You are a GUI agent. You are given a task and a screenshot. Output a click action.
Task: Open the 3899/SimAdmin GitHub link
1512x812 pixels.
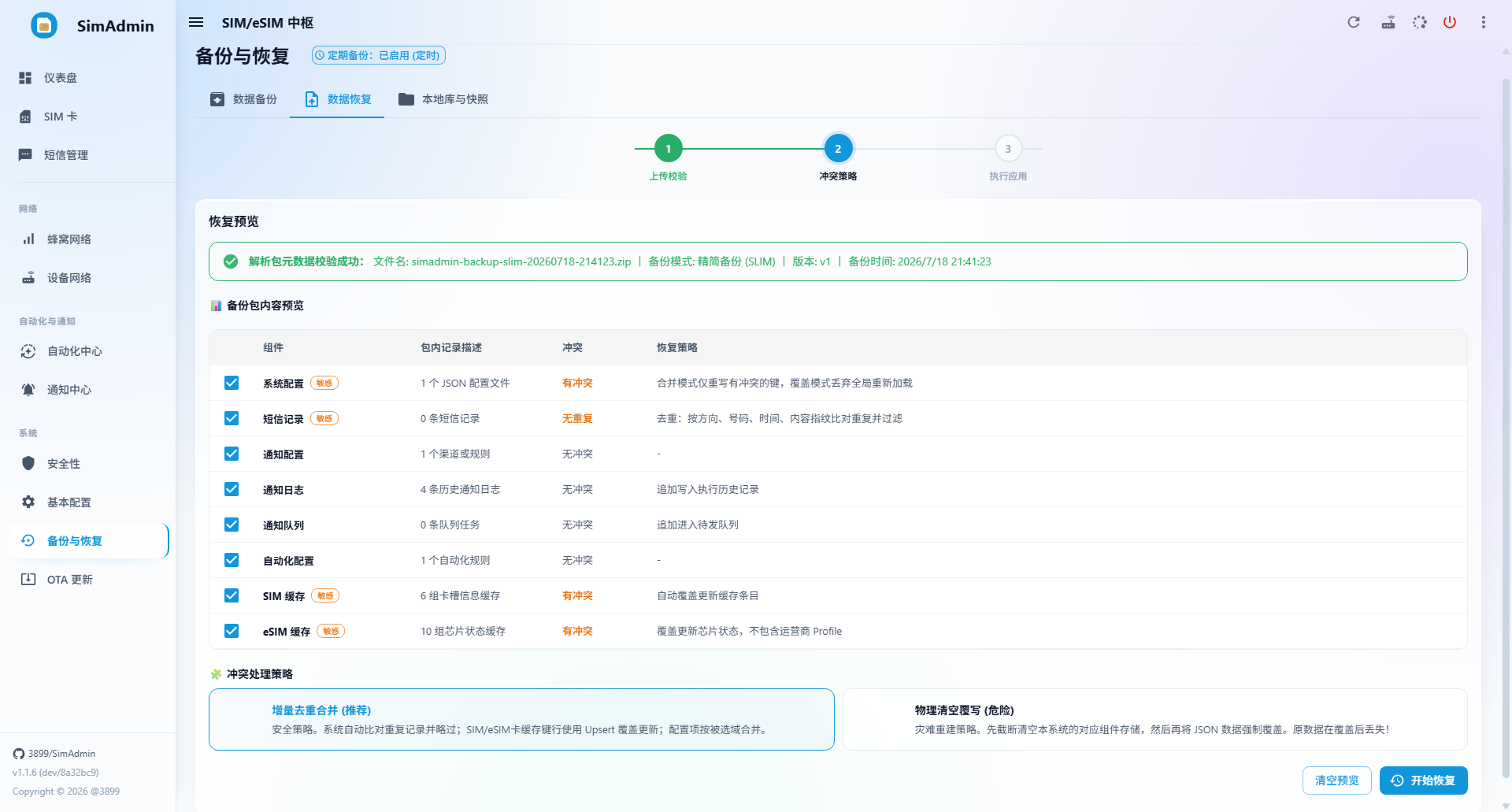[x=54, y=754]
